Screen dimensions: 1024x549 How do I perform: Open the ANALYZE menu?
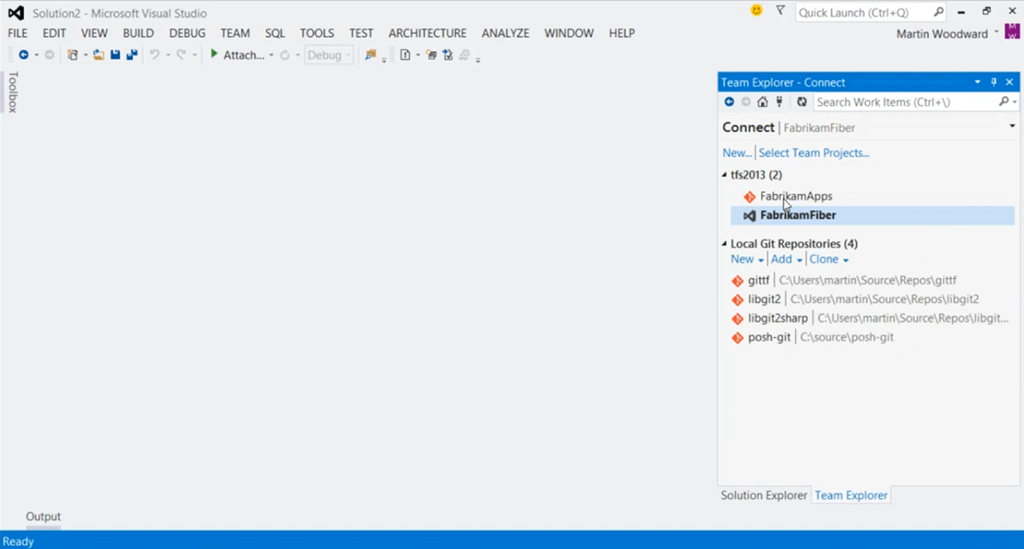point(505,33)
